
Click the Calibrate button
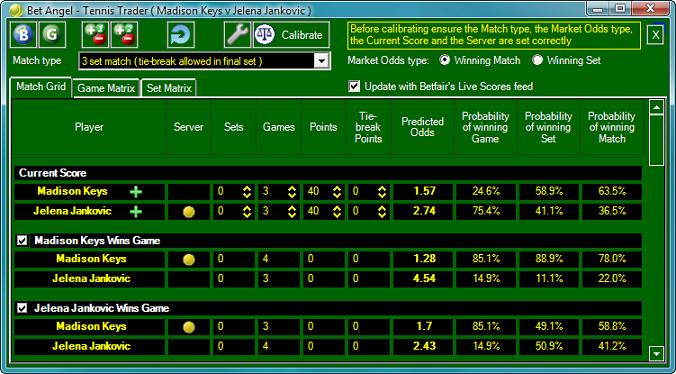(291, 34)
